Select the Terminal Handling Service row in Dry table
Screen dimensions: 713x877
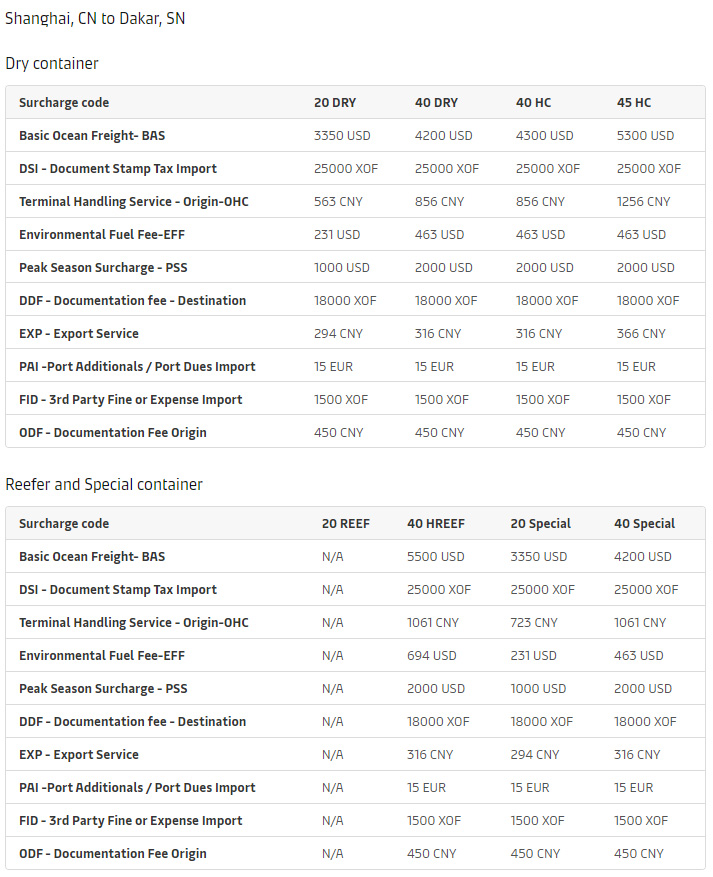[356, 201]
